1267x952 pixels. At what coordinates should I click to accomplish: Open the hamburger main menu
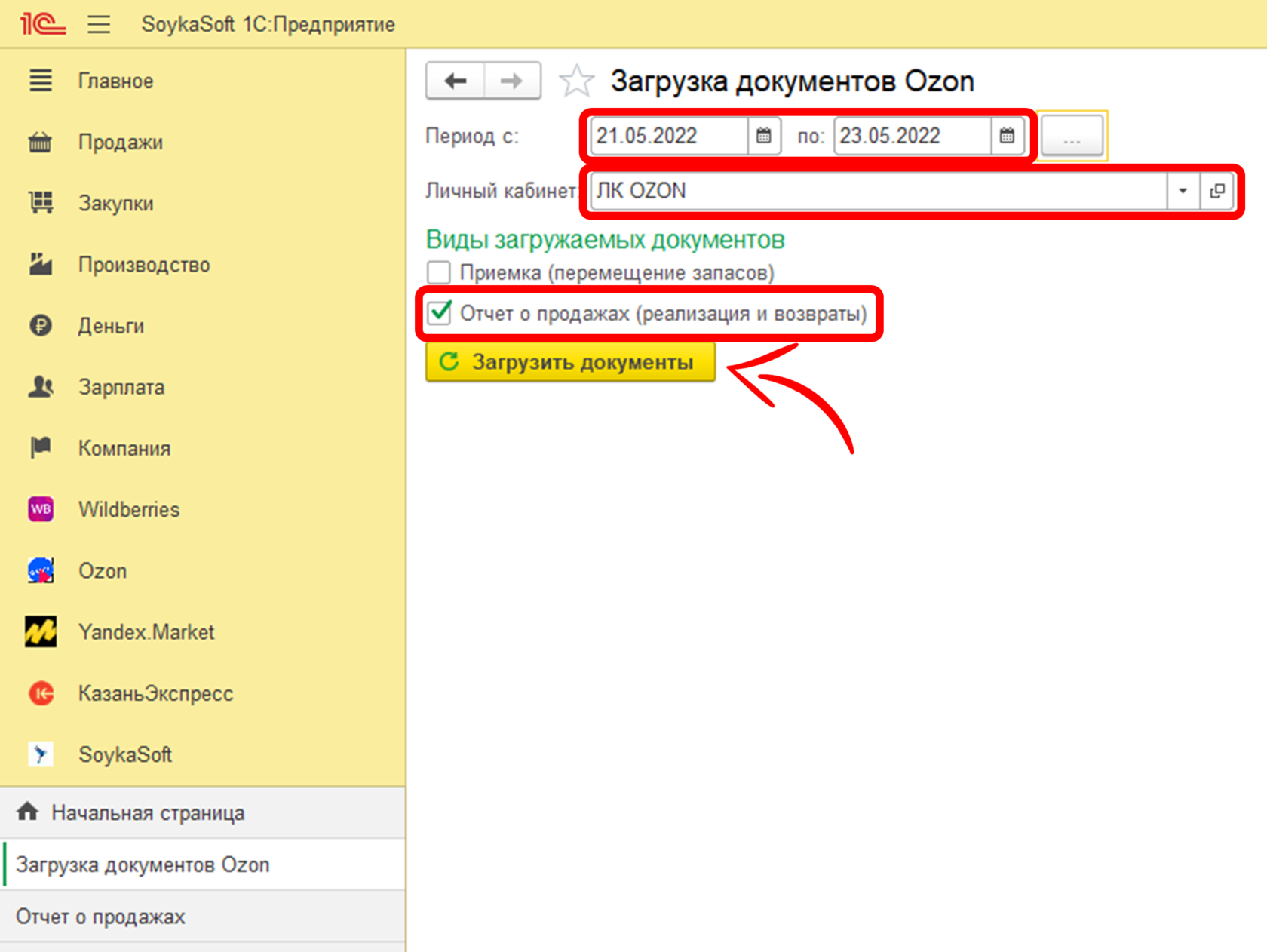99,24
